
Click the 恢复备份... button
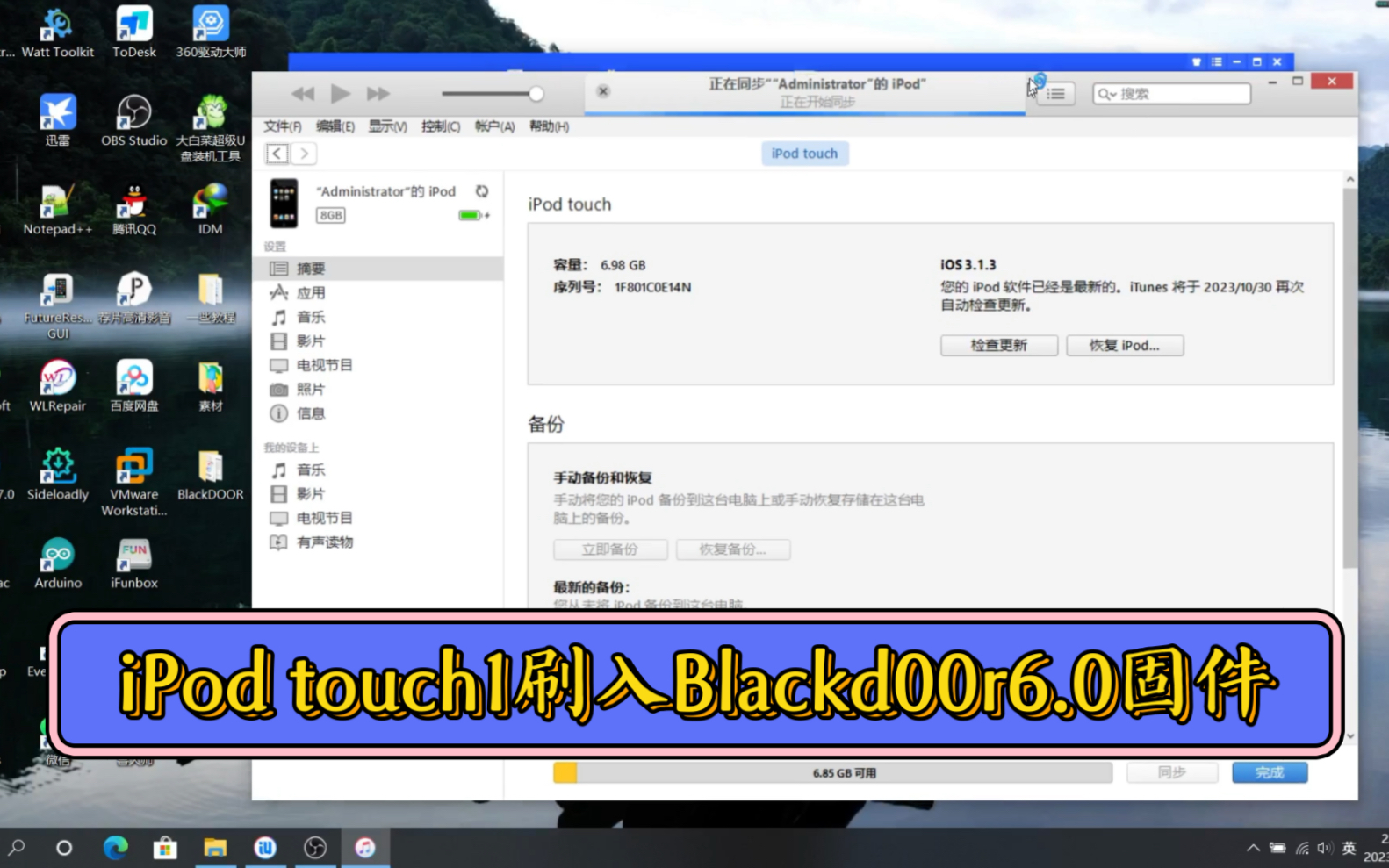pos(733,549)
